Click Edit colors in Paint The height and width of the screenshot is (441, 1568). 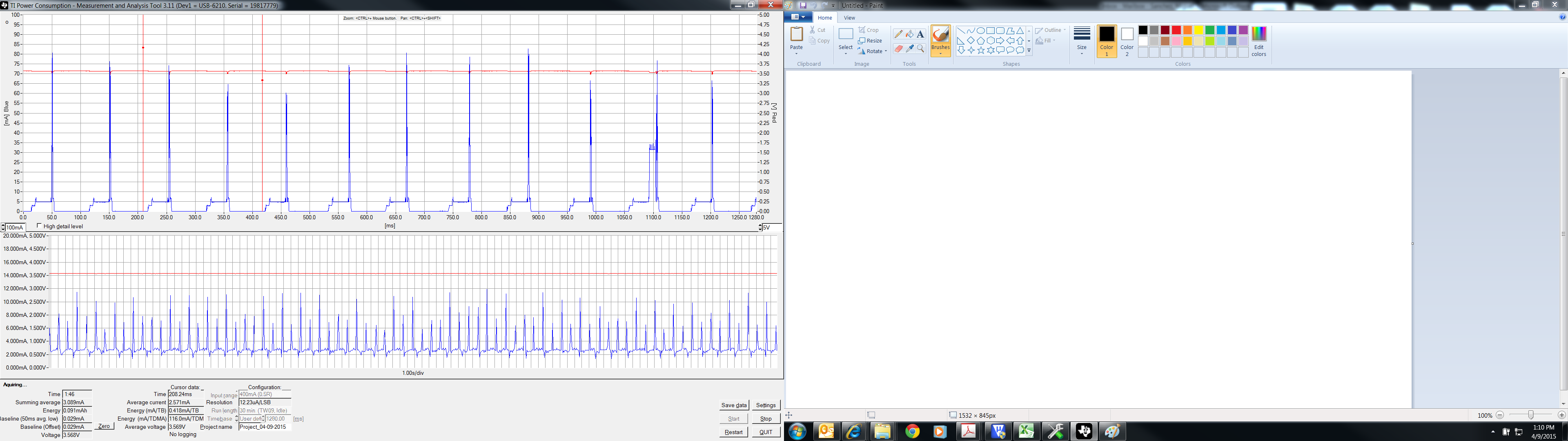tap(1259, 41)
